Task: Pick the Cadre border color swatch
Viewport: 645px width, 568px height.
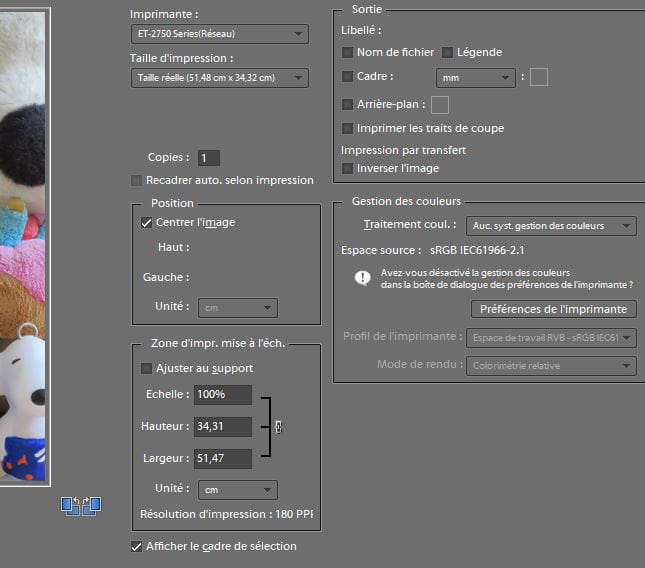Action: [539, 77]
